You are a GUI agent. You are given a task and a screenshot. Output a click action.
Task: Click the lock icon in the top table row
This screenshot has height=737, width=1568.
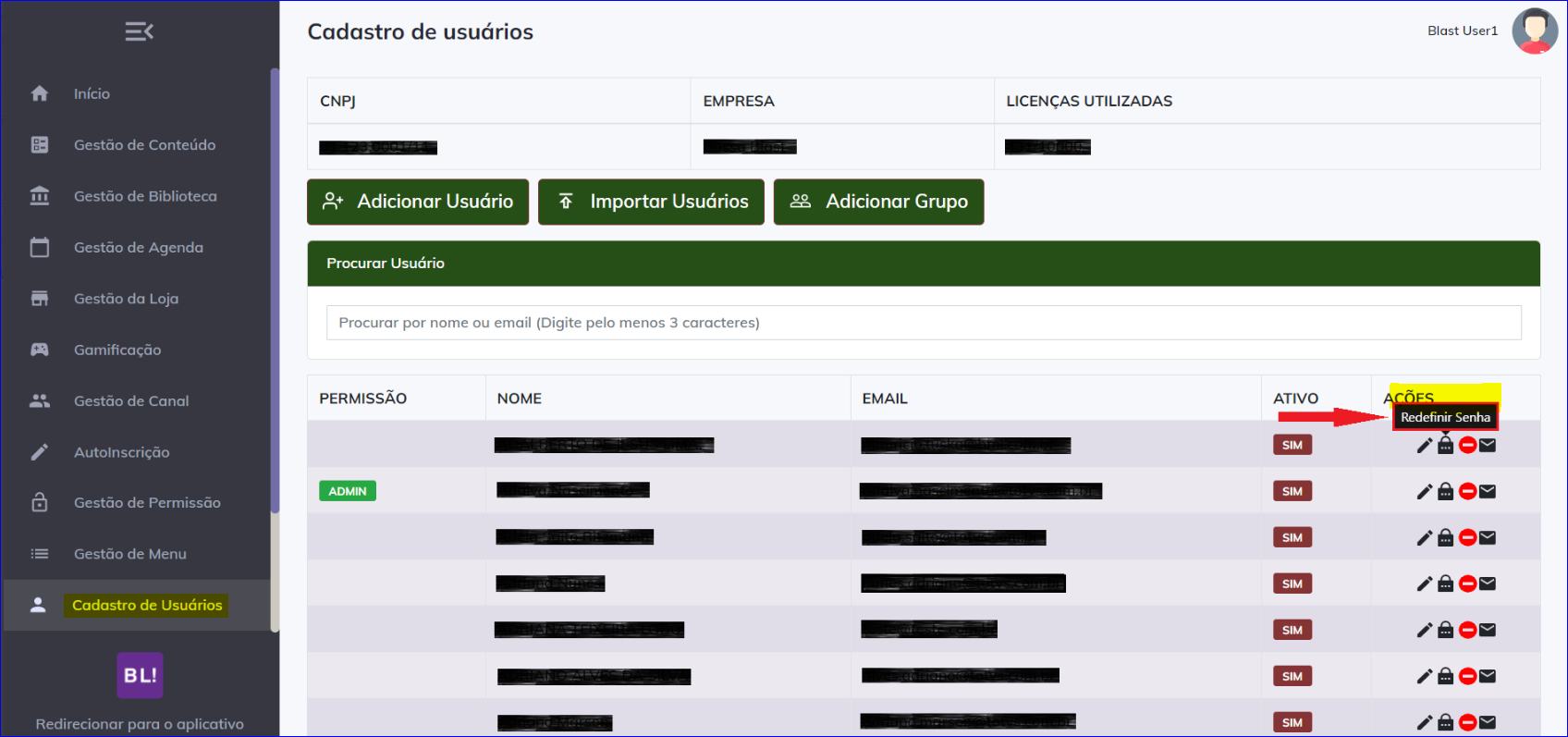(x=1446, y=445)
